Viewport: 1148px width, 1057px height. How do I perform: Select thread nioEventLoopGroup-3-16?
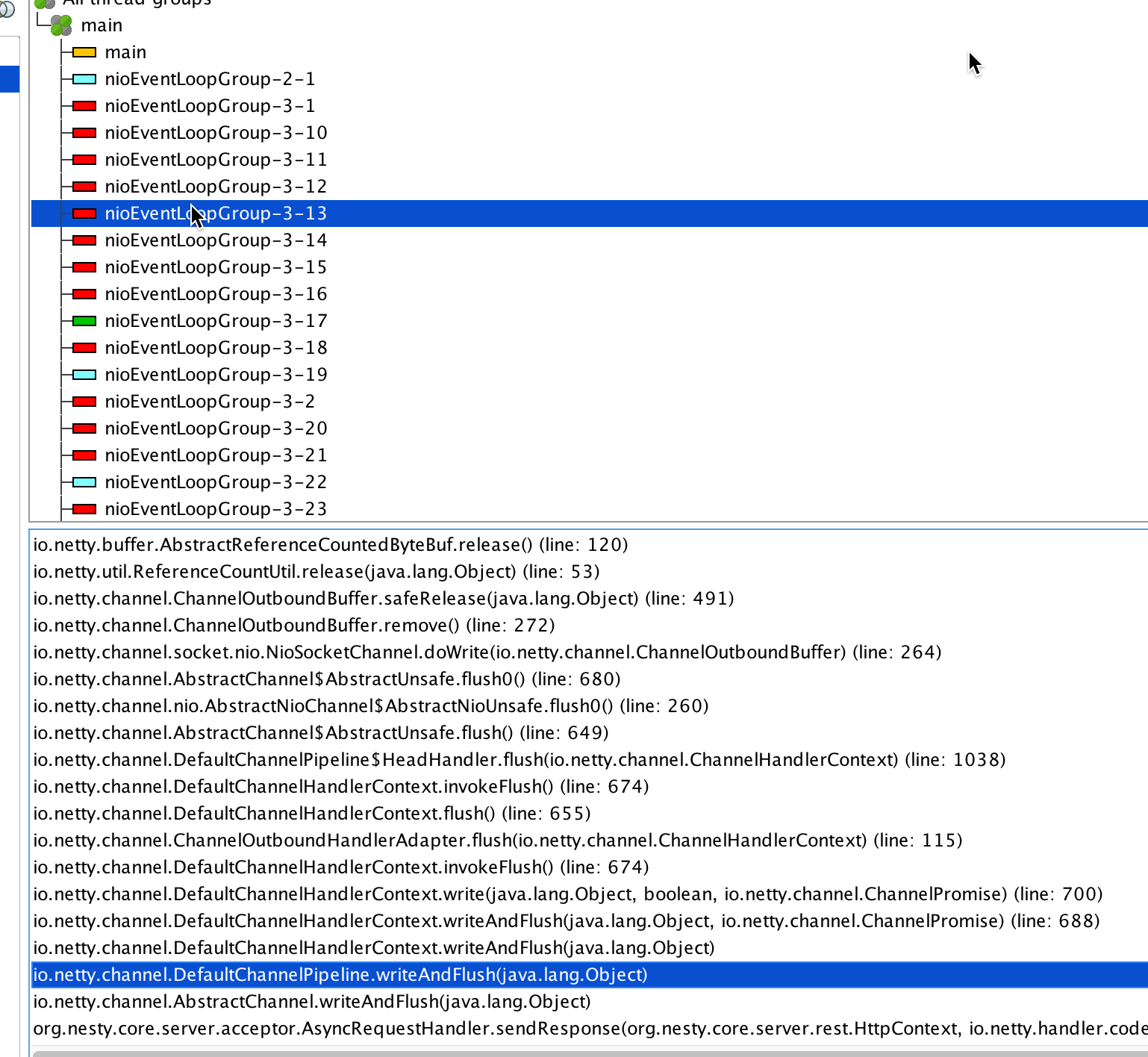[x=216, y=294]
